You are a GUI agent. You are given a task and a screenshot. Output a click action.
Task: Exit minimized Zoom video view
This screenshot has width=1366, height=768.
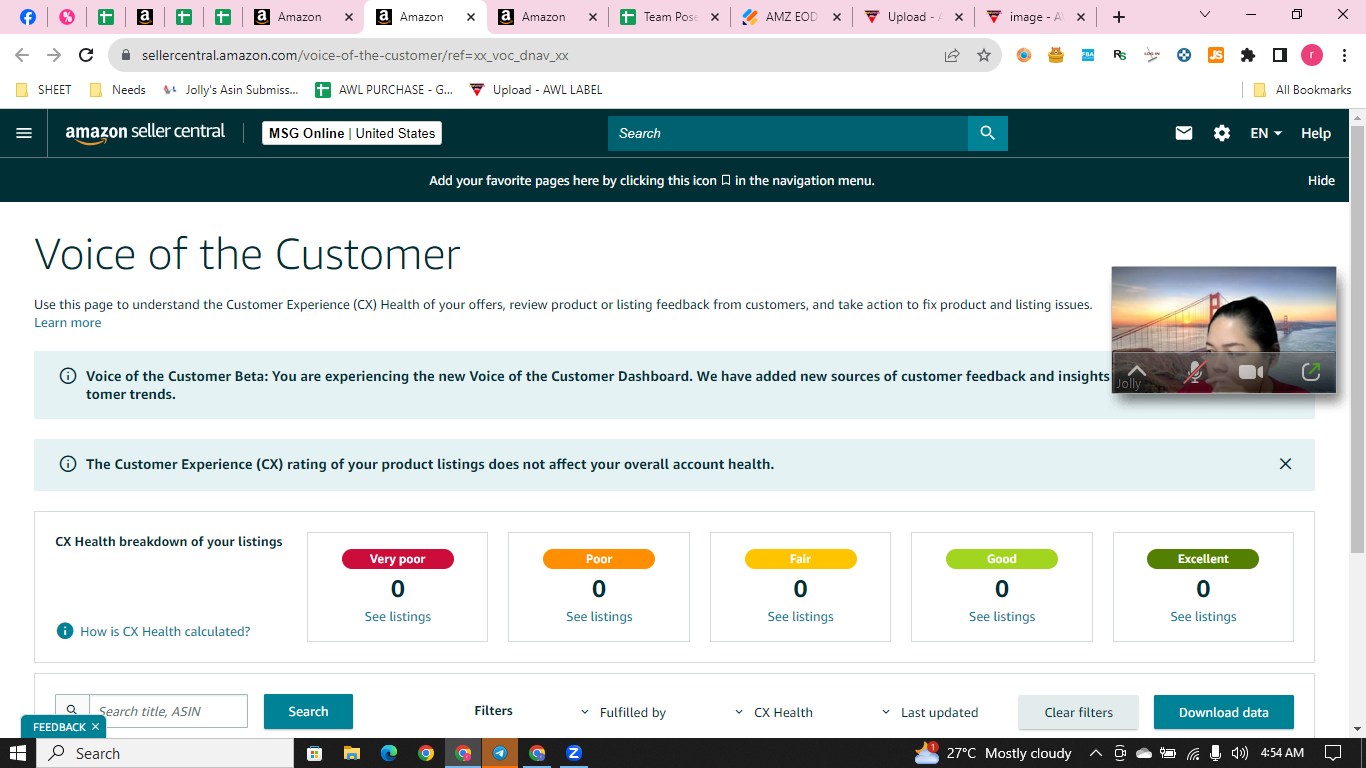pyautogui.click(x=1311, y=372)
